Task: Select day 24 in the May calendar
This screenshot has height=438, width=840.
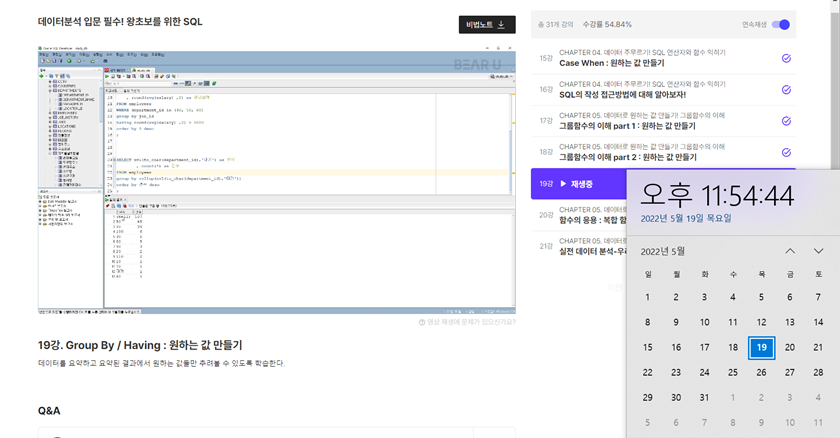Action: coord(704,373)
